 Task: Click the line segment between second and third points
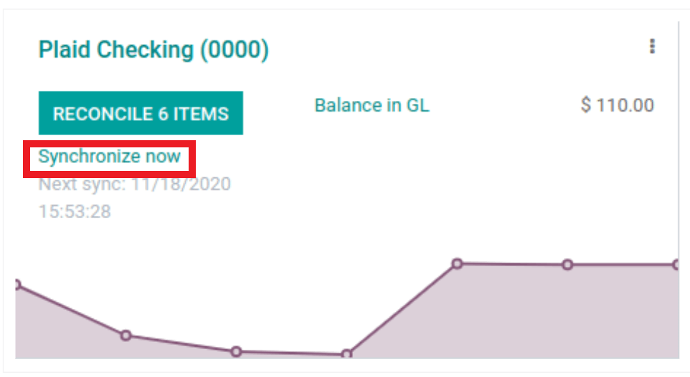tap(181, 344)
